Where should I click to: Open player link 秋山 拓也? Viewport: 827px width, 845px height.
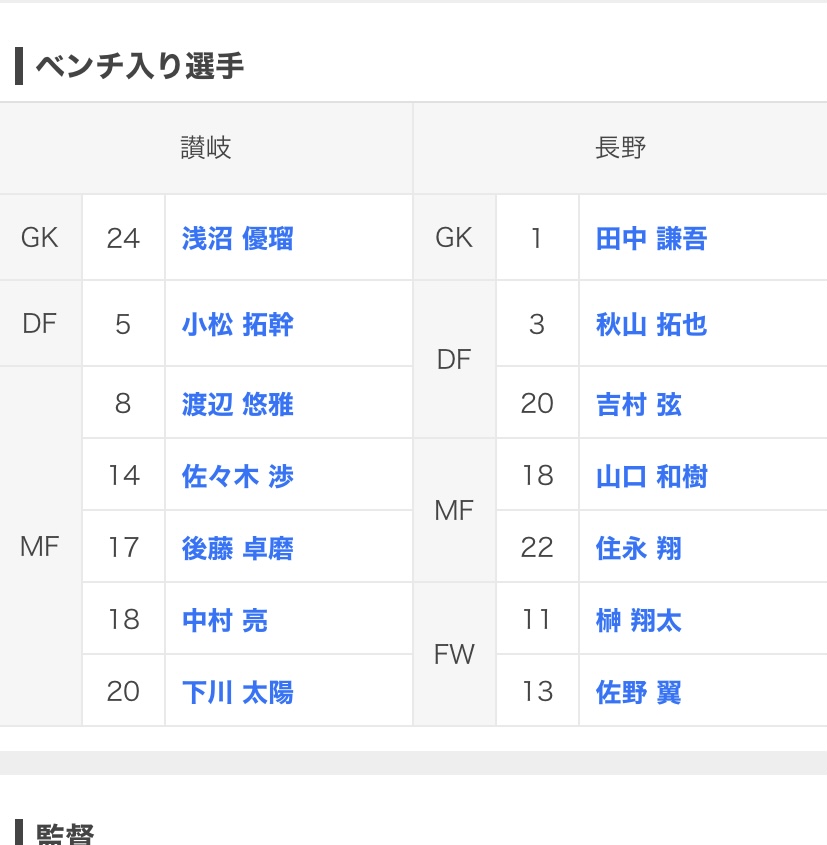[651, 324]
